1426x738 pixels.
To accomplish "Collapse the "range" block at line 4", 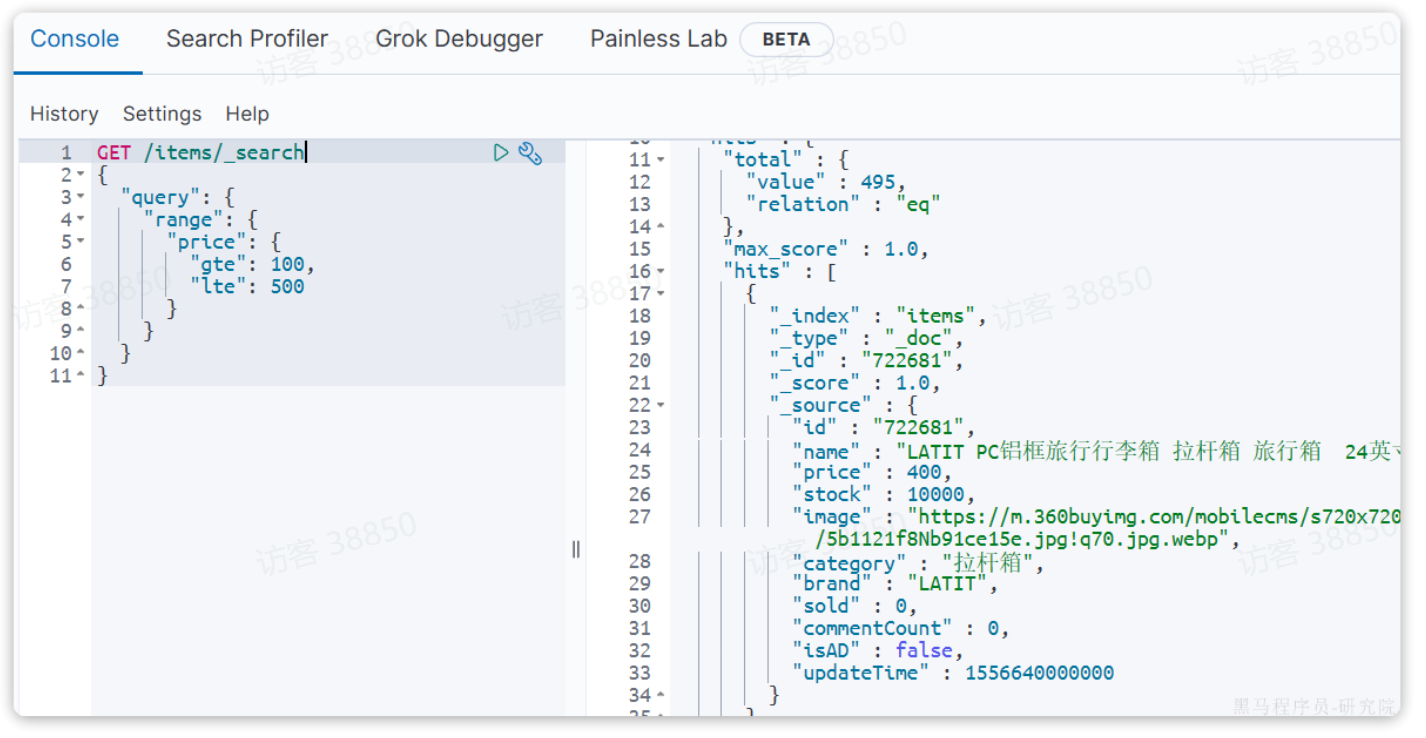I will 81,220.
